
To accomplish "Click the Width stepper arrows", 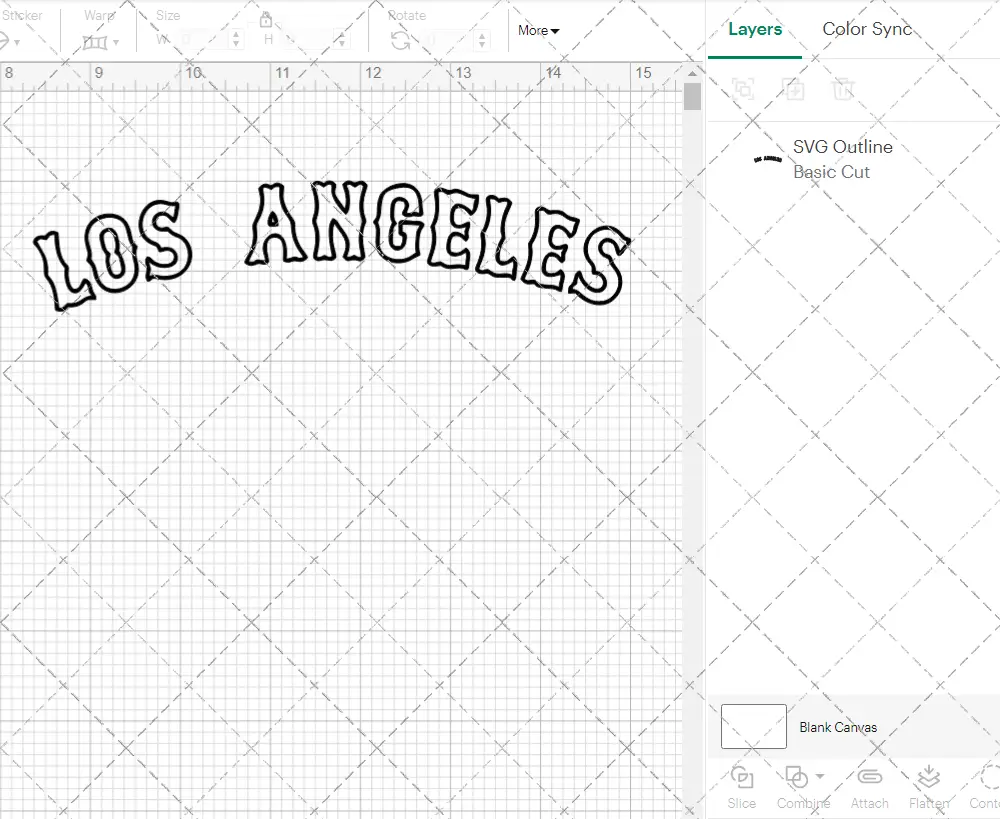I will [x=236, y=40].
